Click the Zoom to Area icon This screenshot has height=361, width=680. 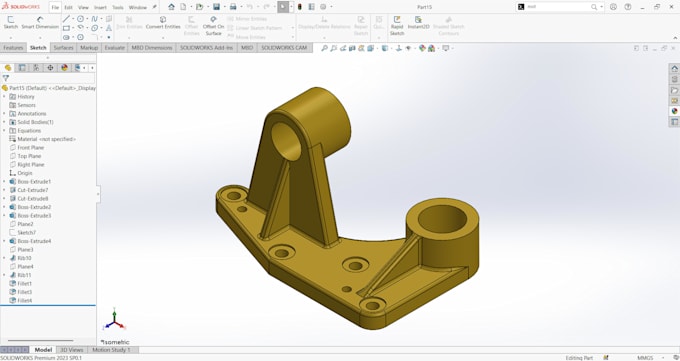tap(333, 48)
